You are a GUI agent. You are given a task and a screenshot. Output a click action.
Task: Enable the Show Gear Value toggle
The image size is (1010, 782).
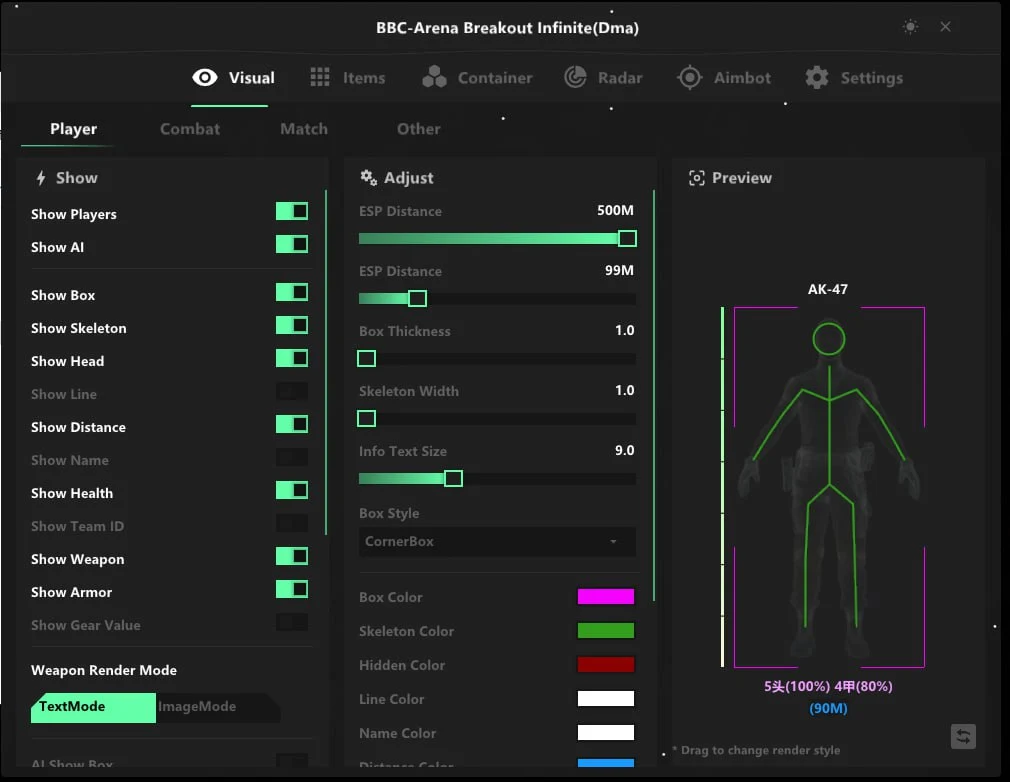pyautogui.click(x=292, y=622)
